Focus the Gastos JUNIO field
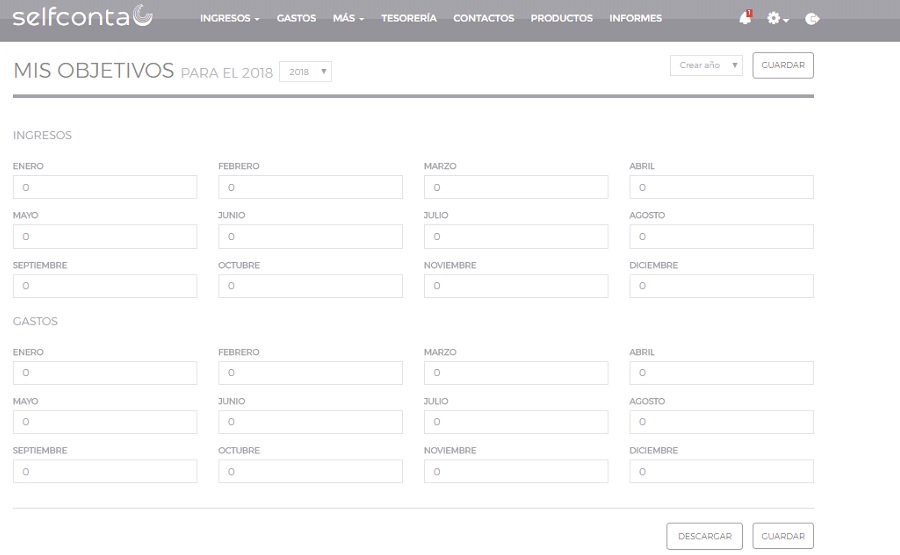Image resolution: width=900 pixels, height=555 pixels. (x=311, y=422)
